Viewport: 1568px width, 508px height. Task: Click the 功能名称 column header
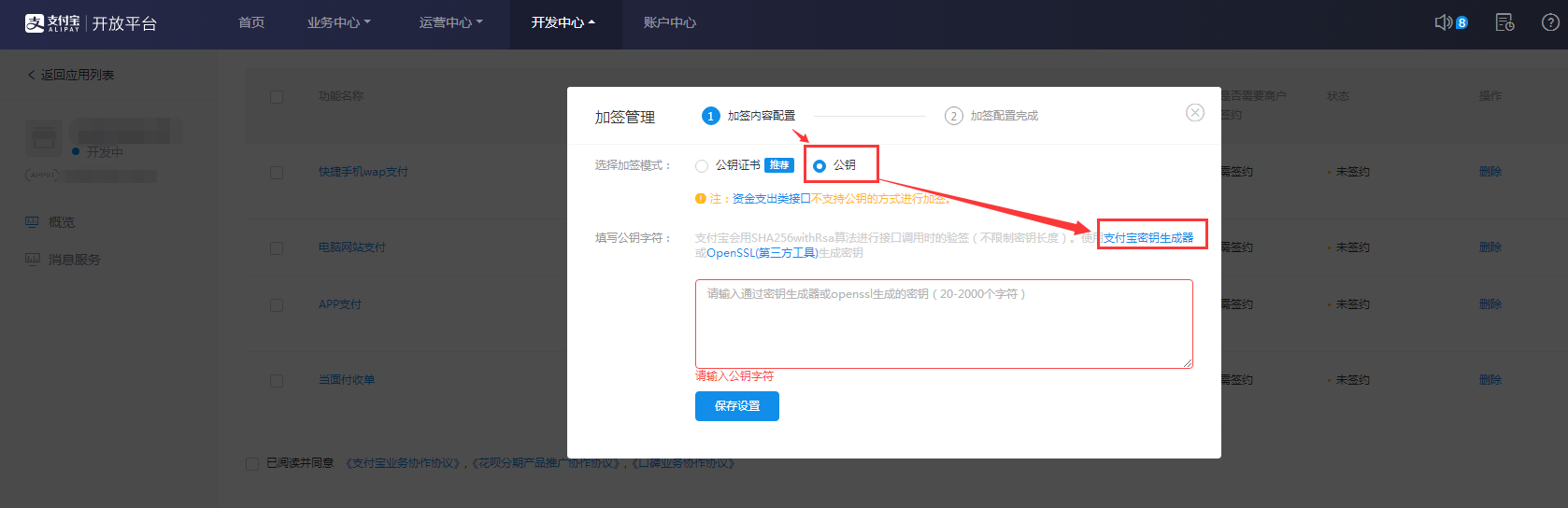click(x=341, y=96)
